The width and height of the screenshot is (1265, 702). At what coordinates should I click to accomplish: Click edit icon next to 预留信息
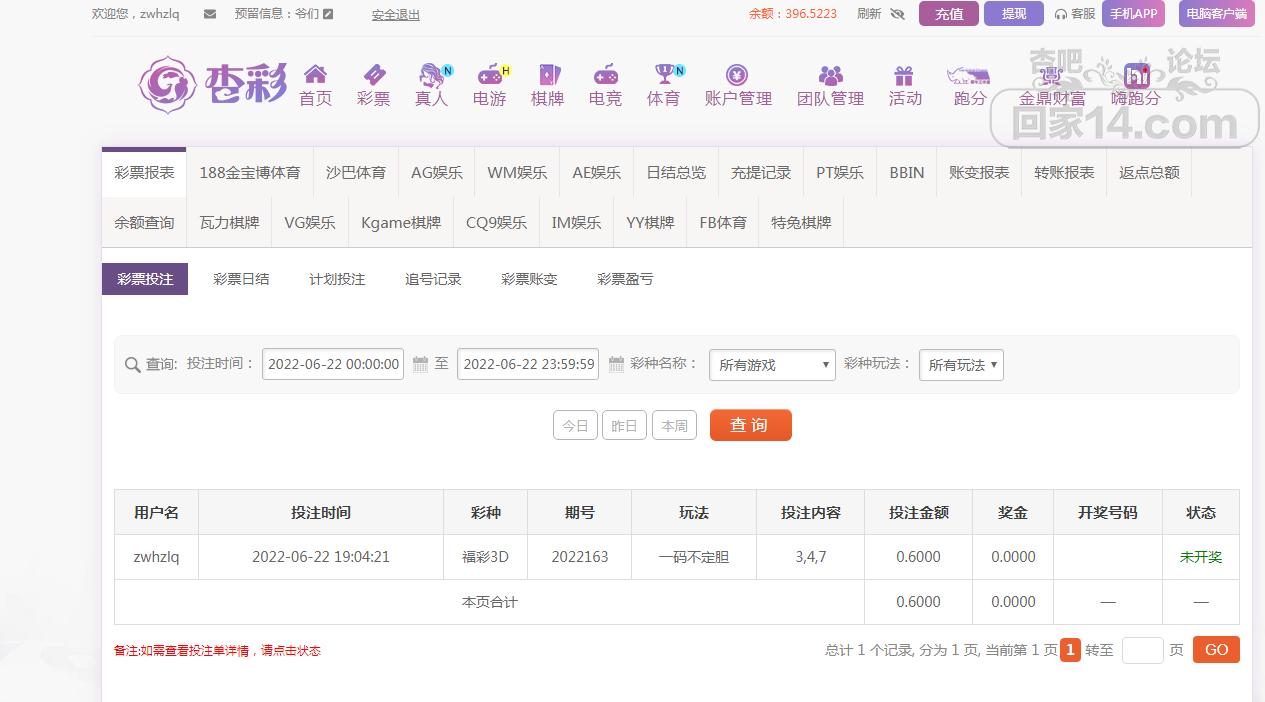coord(328,14)
